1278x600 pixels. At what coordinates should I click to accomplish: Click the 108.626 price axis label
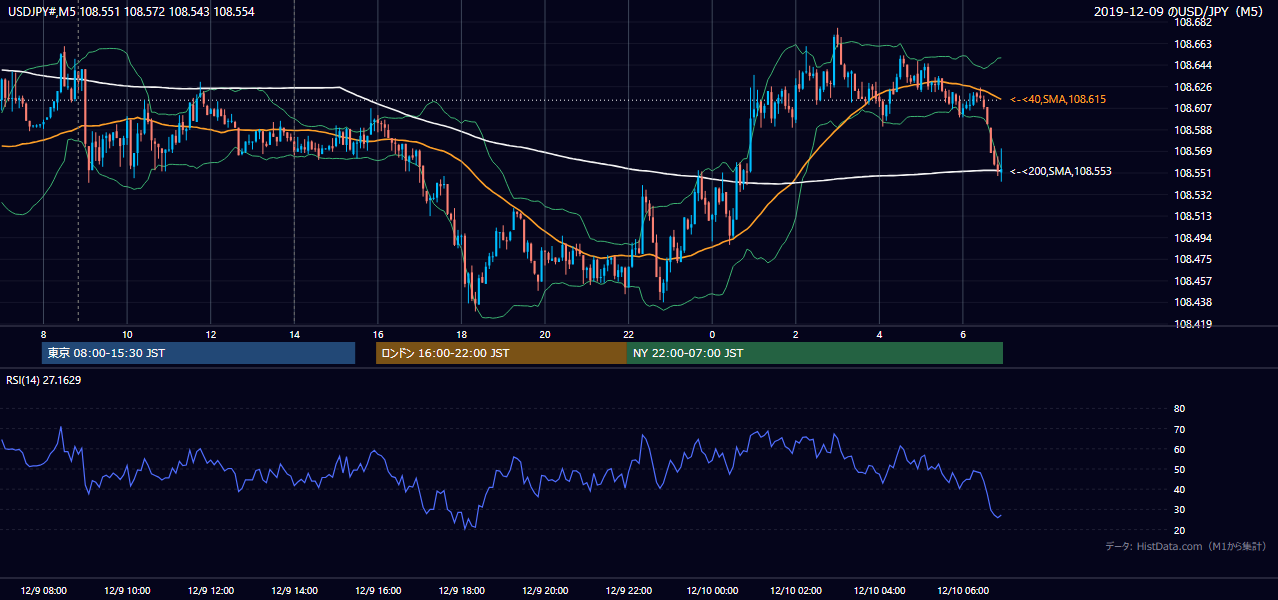click(1192, 87)
